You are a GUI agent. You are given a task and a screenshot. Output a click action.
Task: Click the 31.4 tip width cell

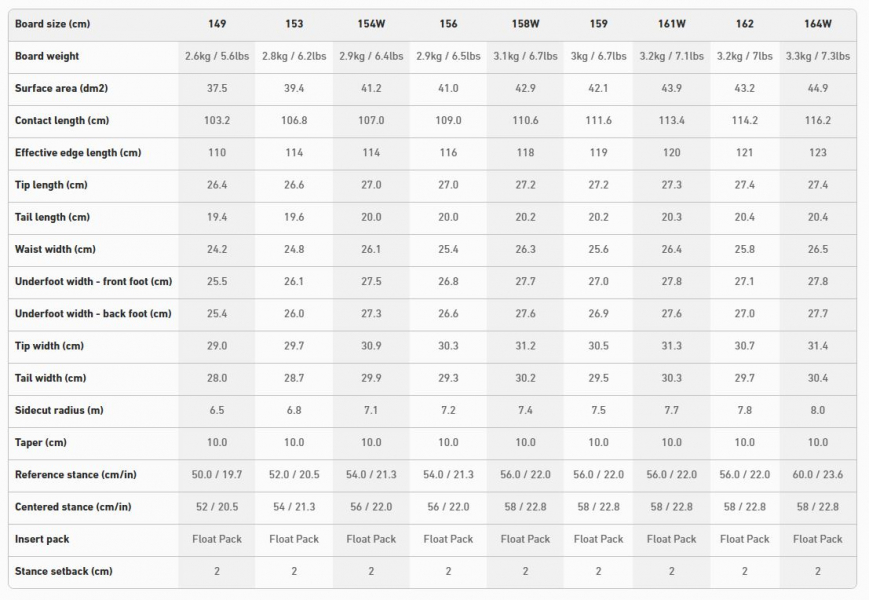(x=817, y=346)
